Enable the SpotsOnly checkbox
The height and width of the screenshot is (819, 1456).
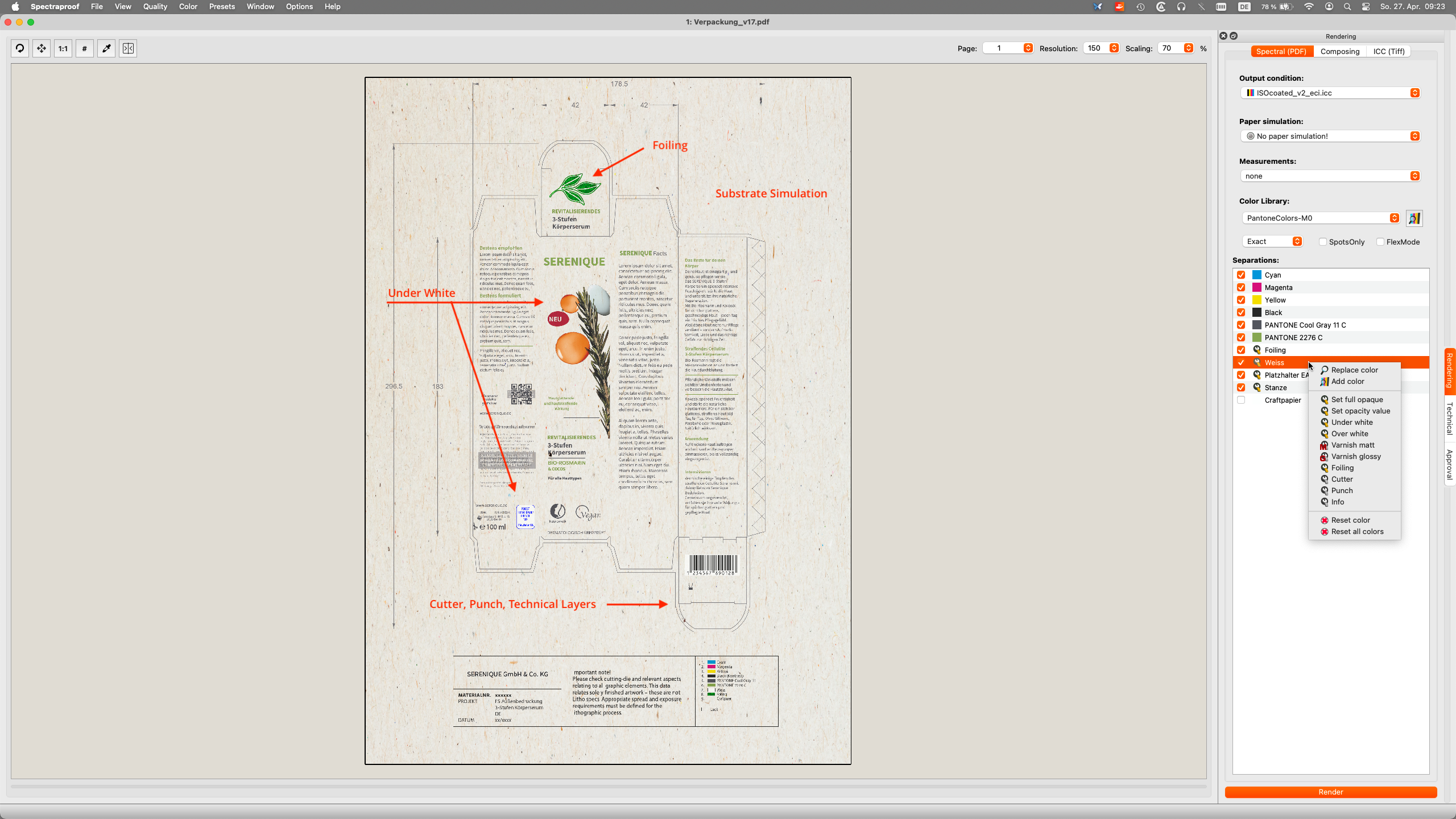1323,242
